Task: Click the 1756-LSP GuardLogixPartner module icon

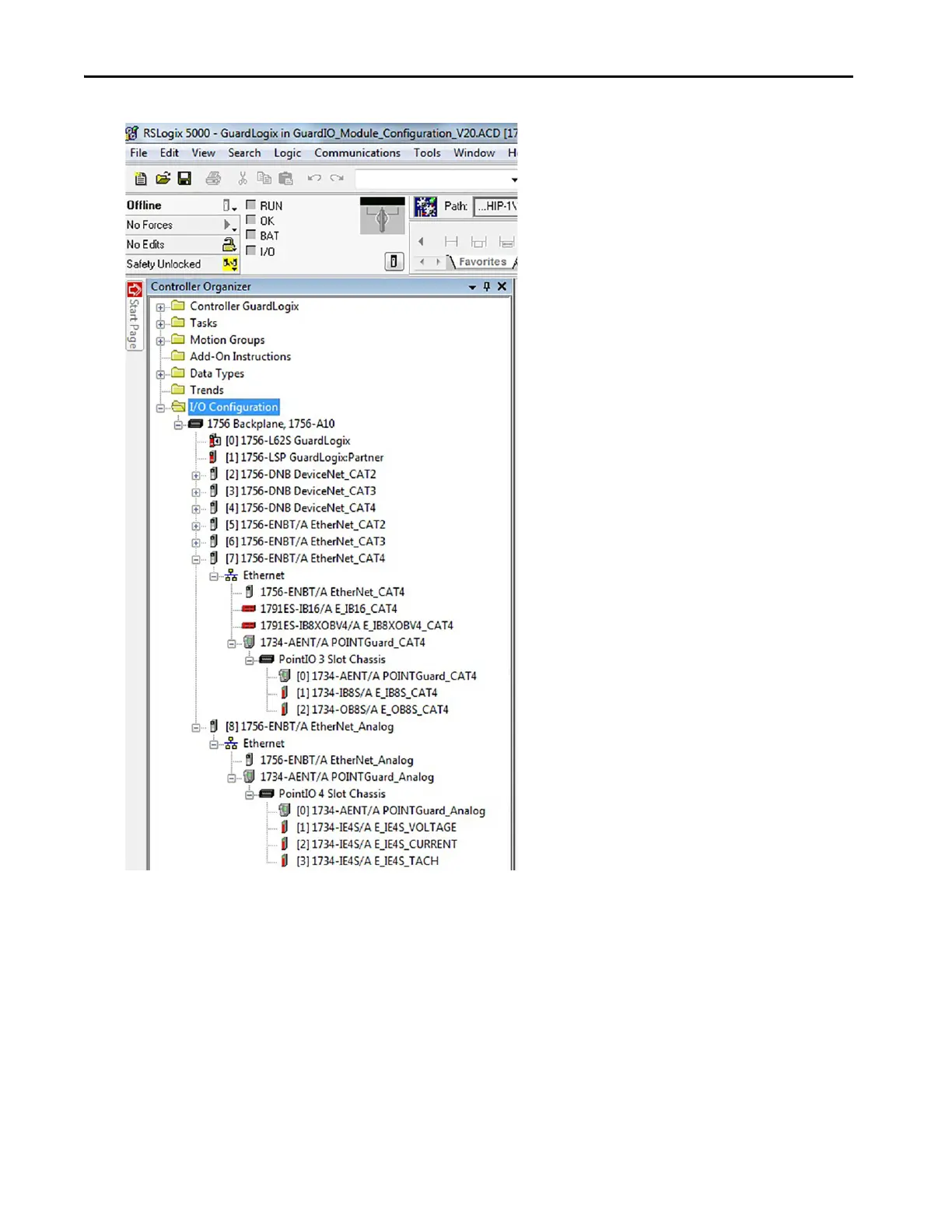Action: [213, 457]
